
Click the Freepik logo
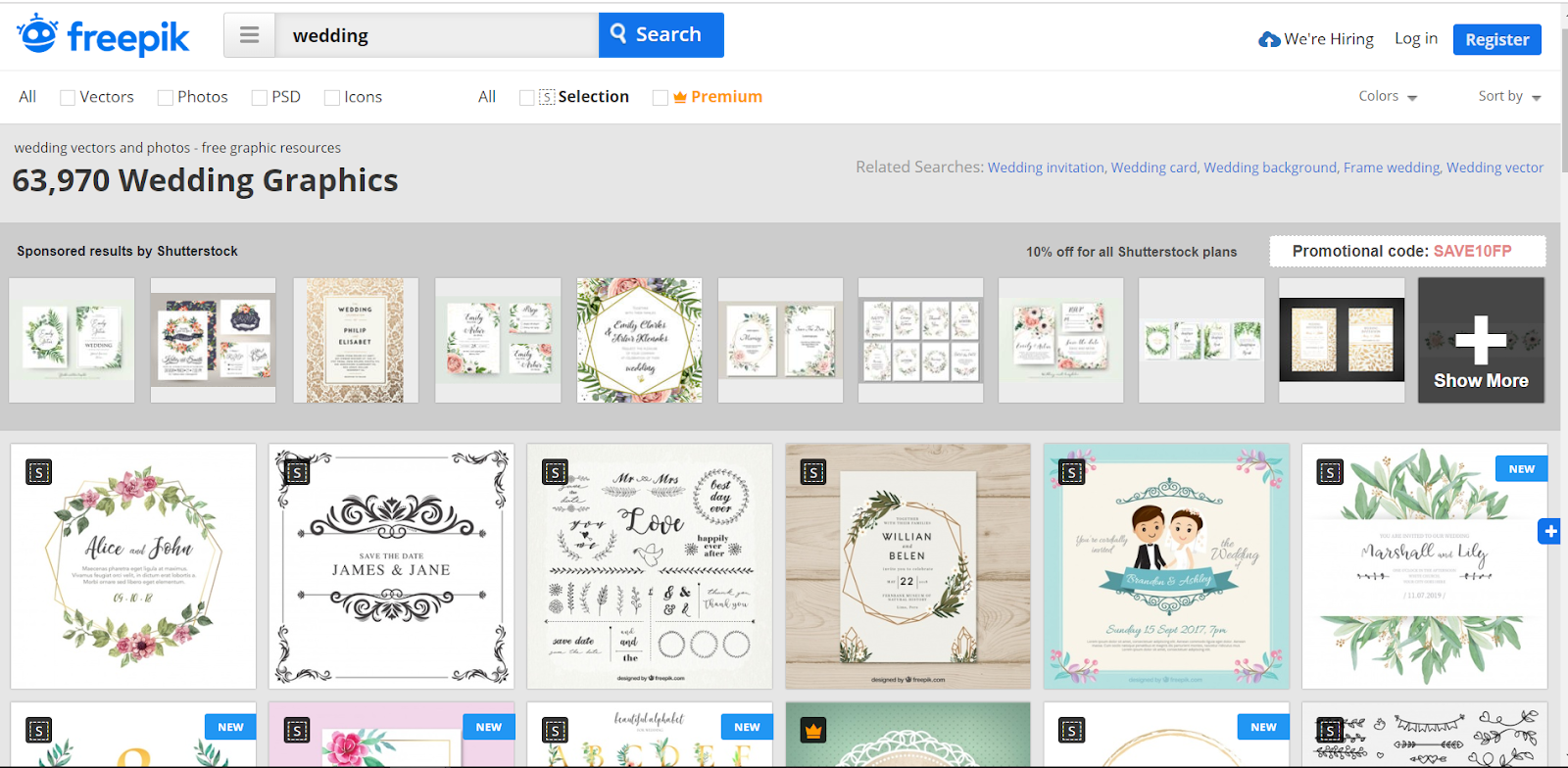103,35
